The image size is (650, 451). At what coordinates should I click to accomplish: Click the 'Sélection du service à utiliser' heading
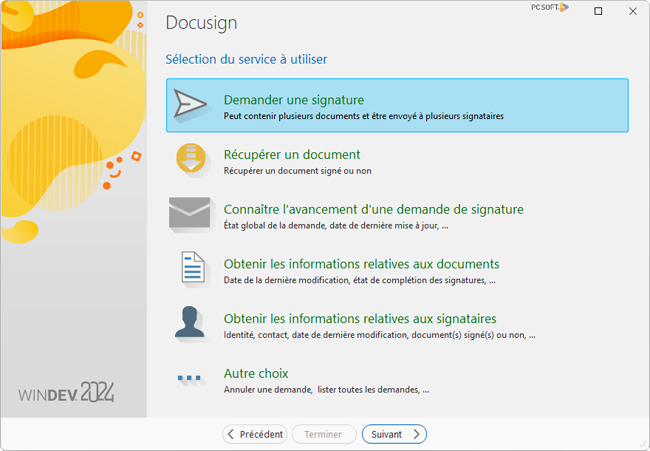point(246,59)
